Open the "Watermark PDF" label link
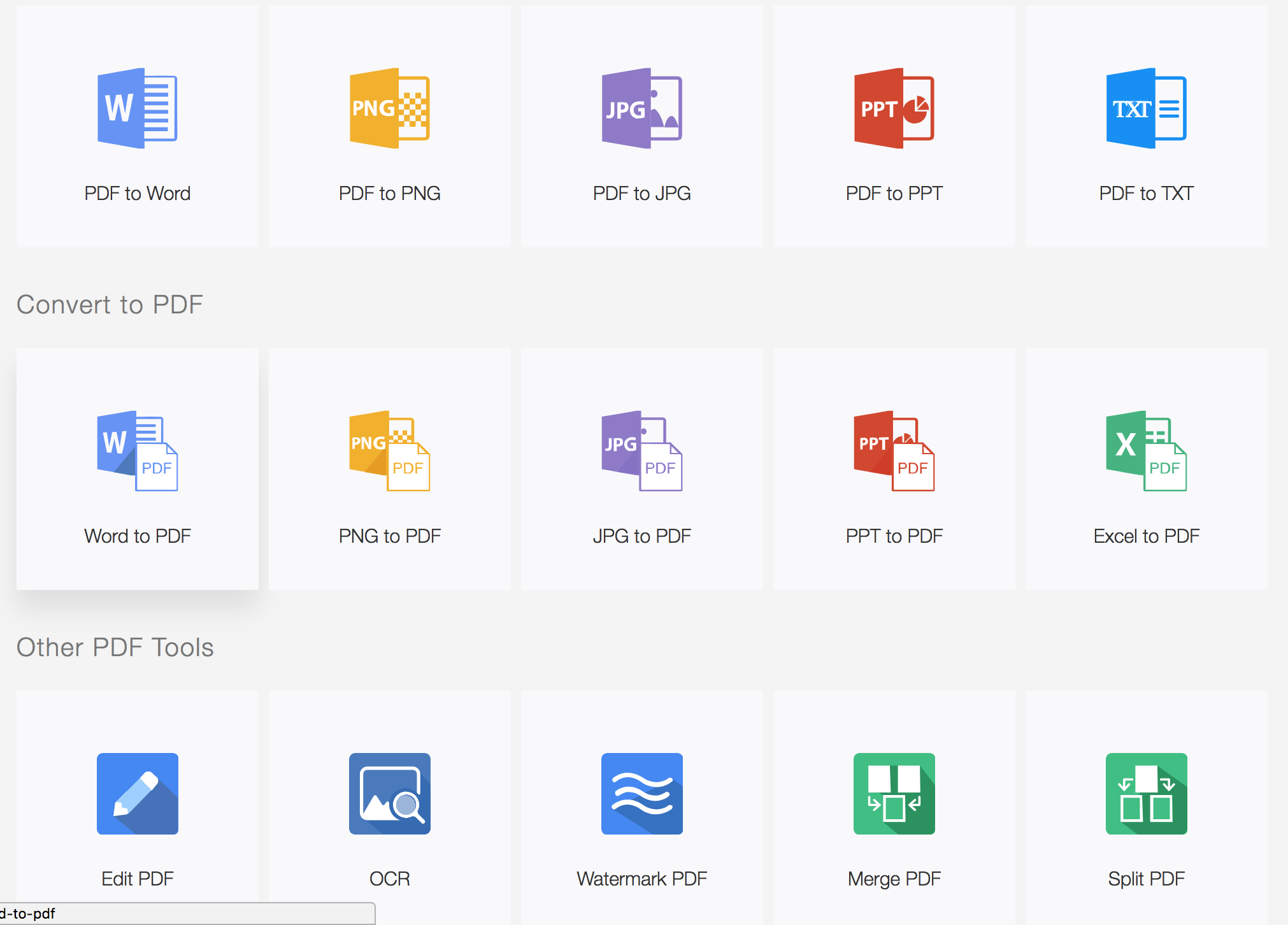The height and width of the screenshot is (925, 1288). [641, 878]
